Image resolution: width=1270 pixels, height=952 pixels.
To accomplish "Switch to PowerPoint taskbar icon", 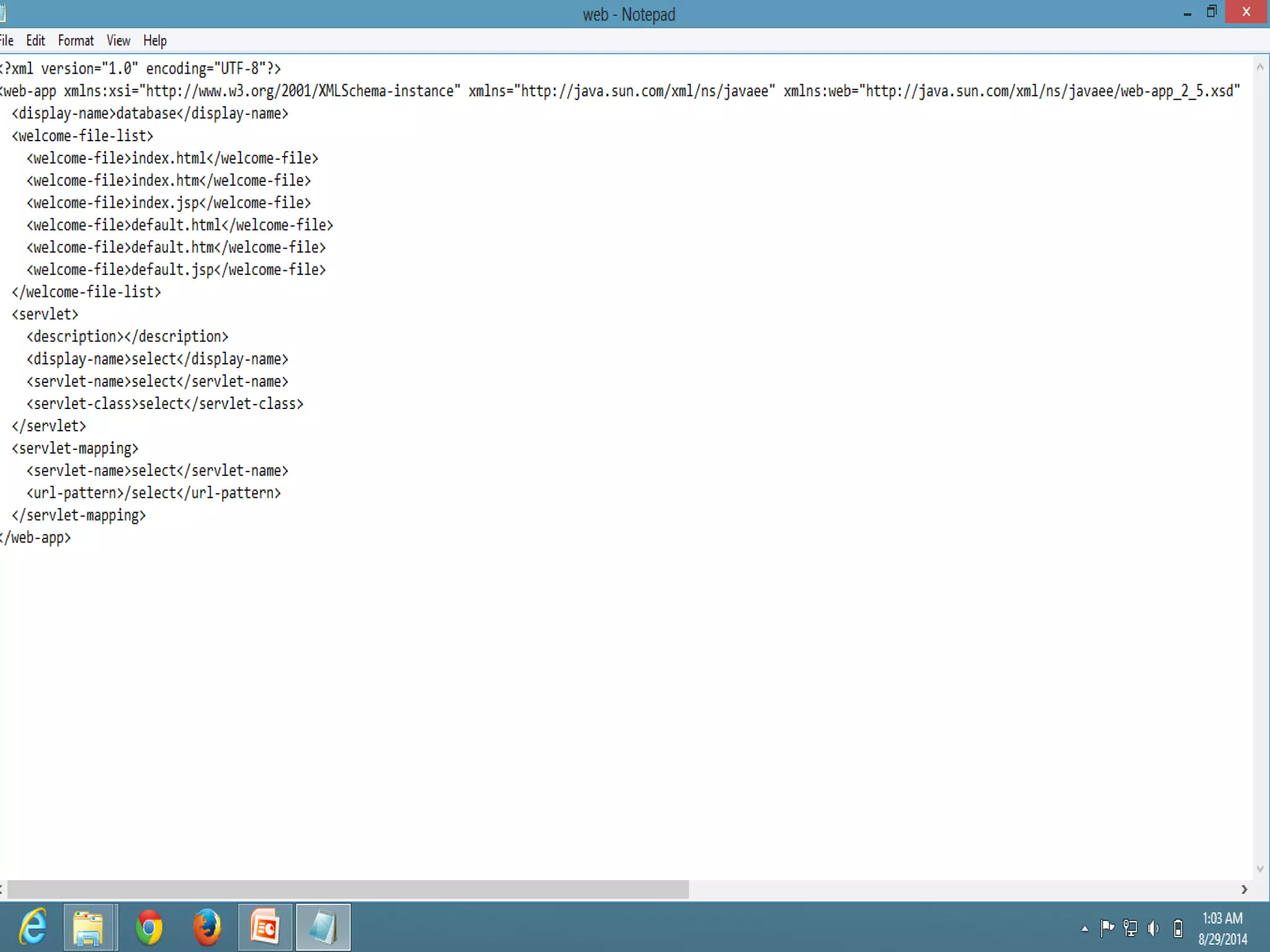I will (265, 927).
